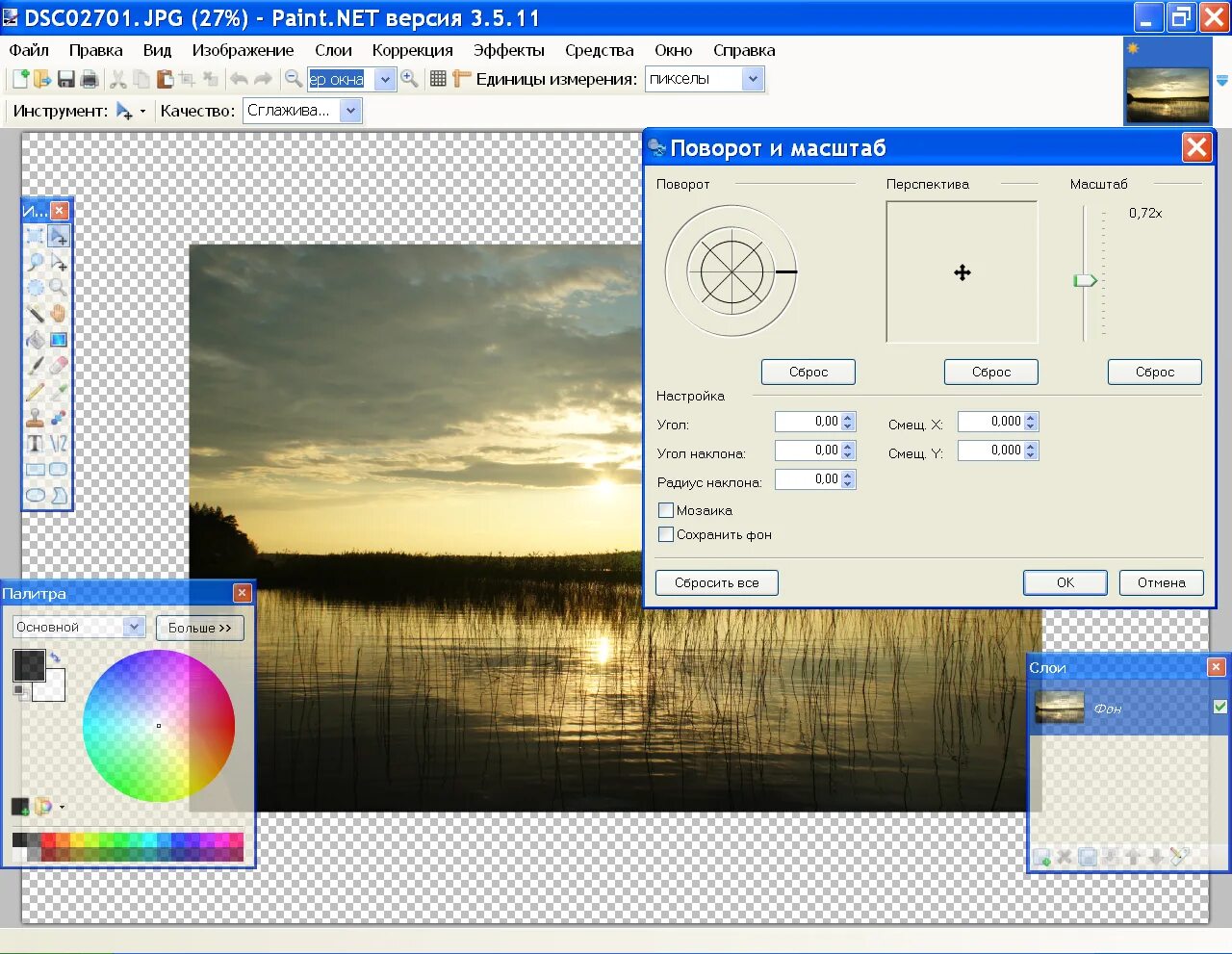Select the Gradient tool
This screenshot has height=954, width=1232.
coord(59,340)
